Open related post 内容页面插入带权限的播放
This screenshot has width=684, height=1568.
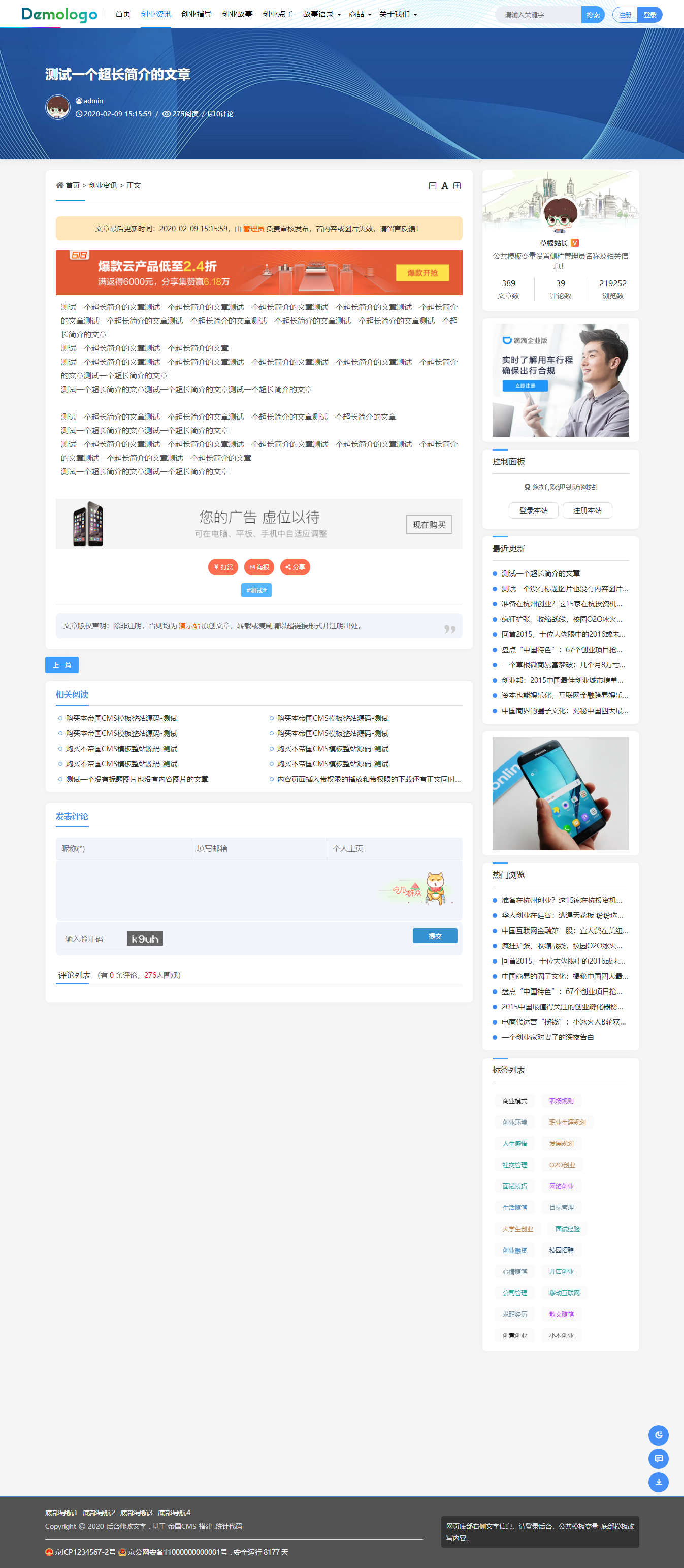(x=369, y=779)
